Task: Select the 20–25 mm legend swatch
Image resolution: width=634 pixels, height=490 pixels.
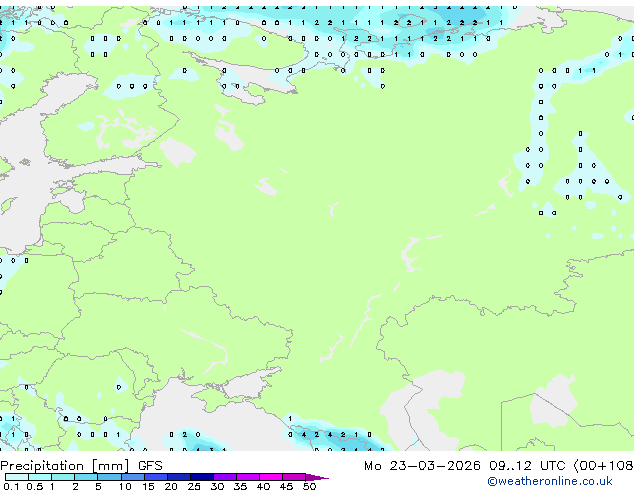Action: (179, 477)
